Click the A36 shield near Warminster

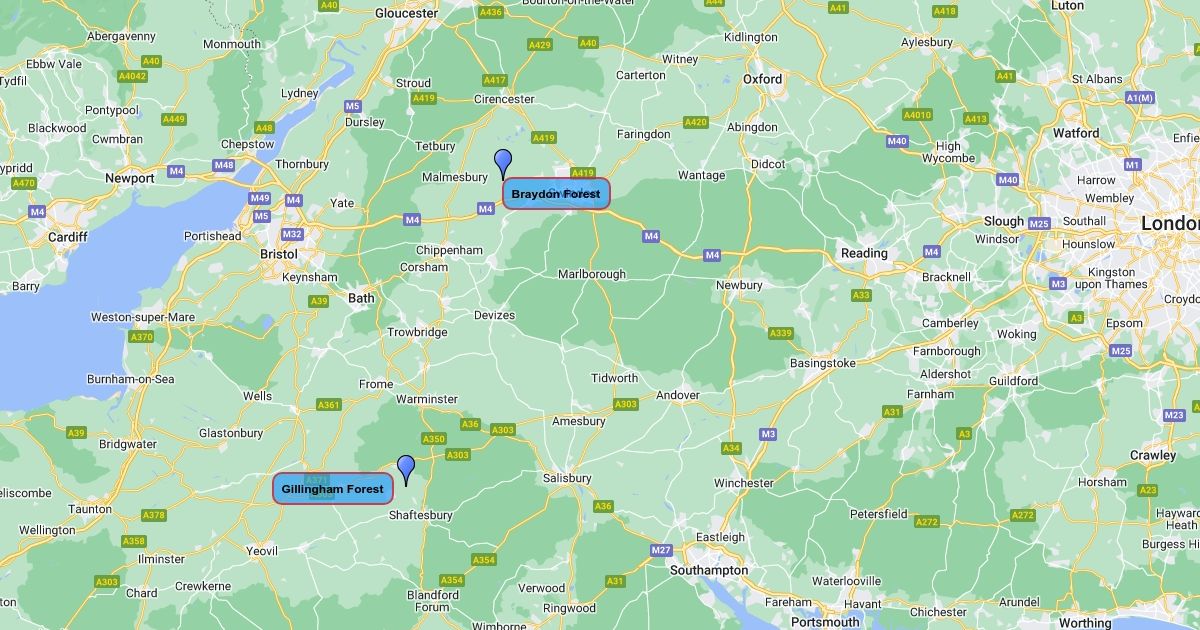(x=470, y=424)
